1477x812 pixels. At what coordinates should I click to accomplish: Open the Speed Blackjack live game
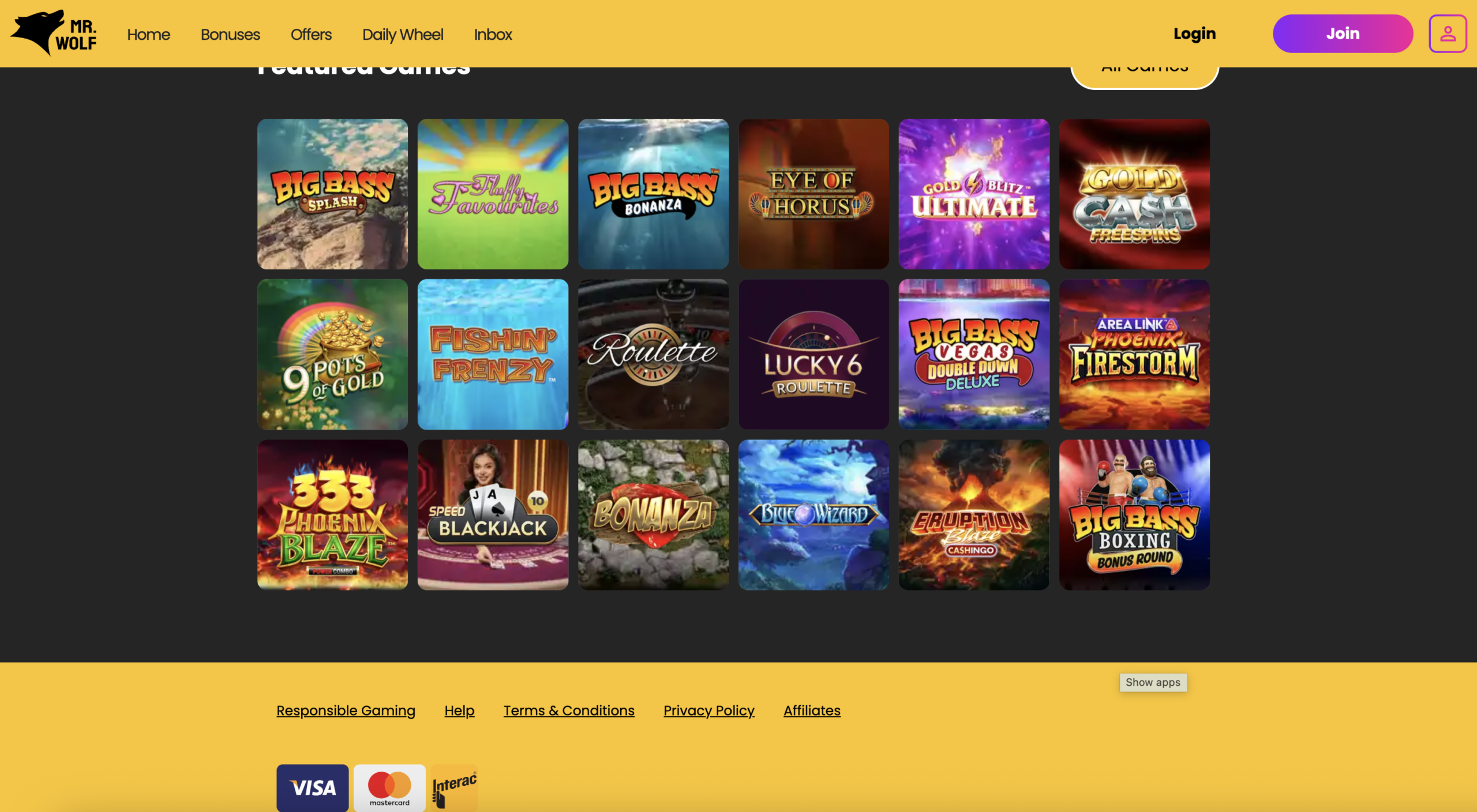tap(493, 514)
